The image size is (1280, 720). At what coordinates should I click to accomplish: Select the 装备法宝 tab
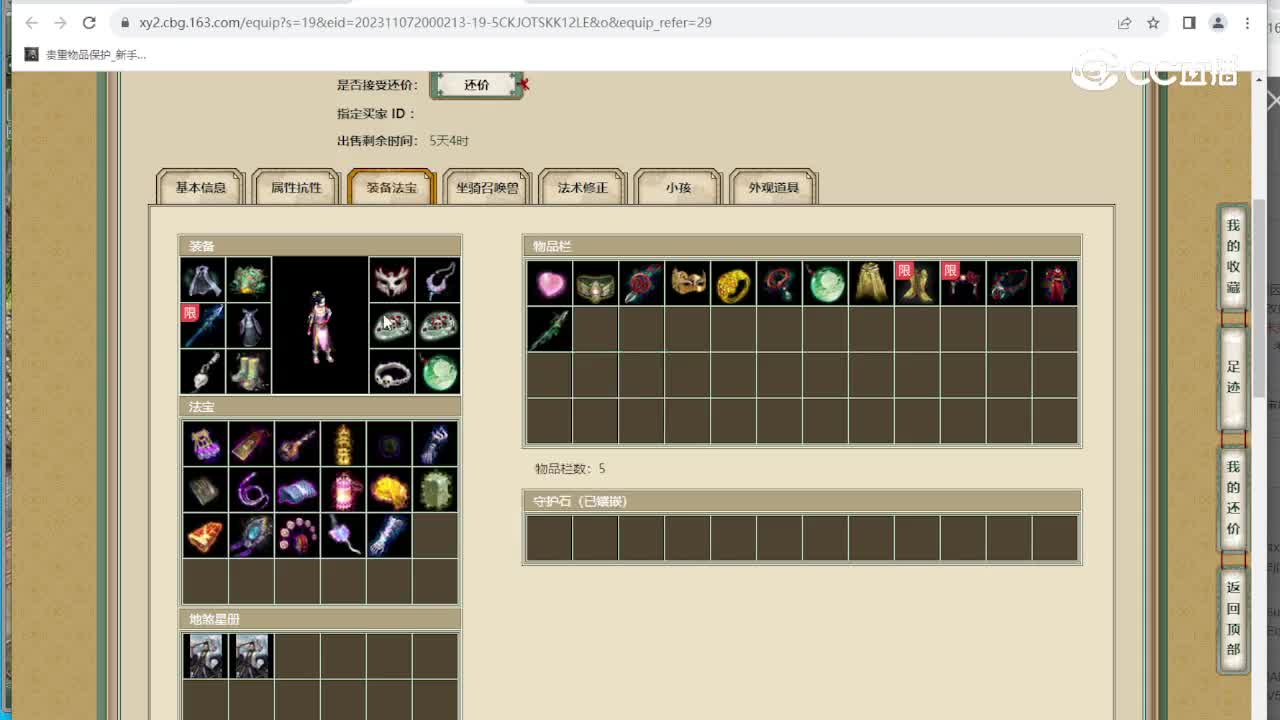[391, 188]
